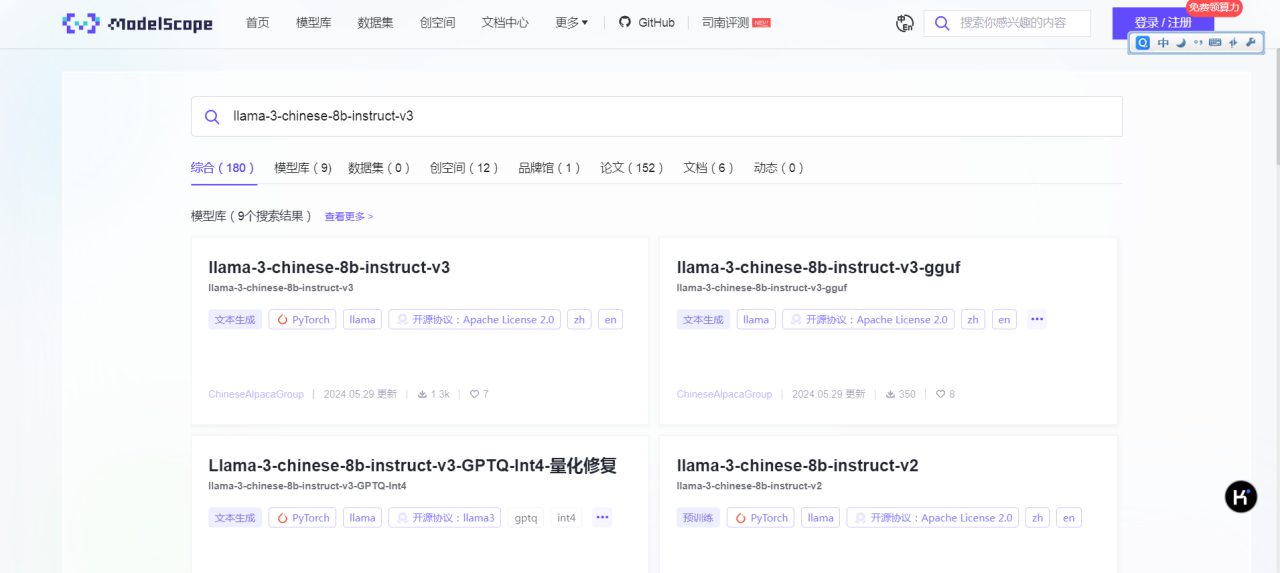Click 文本生成 tag on the gguf card

[x=704, y=320]
